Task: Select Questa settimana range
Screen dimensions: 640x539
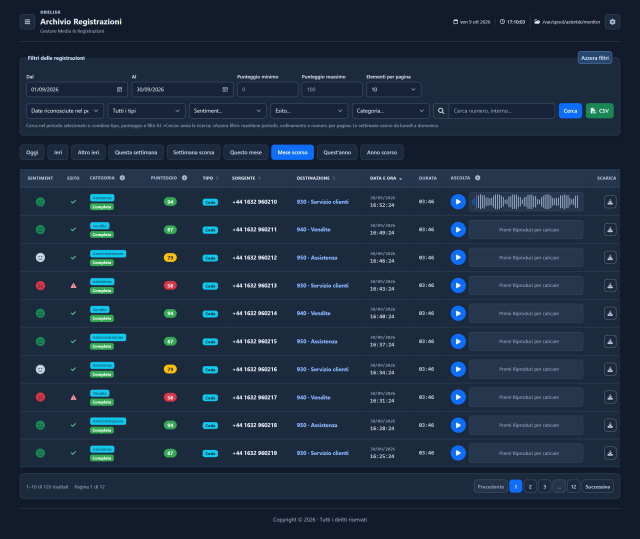Action: pos(136,153)
